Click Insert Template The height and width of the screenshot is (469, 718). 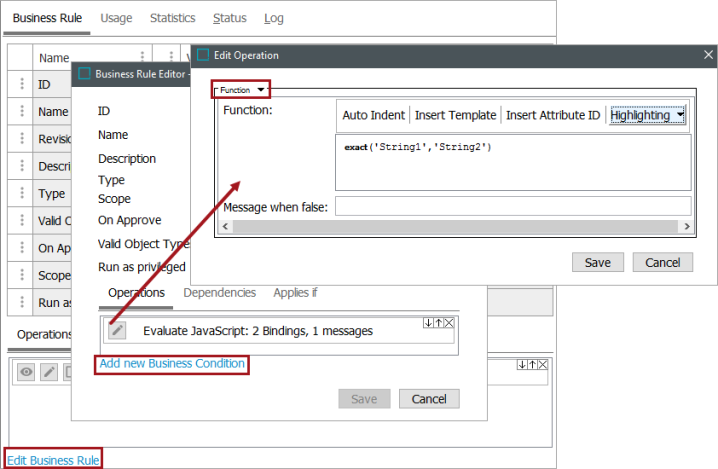pos(456,115)
